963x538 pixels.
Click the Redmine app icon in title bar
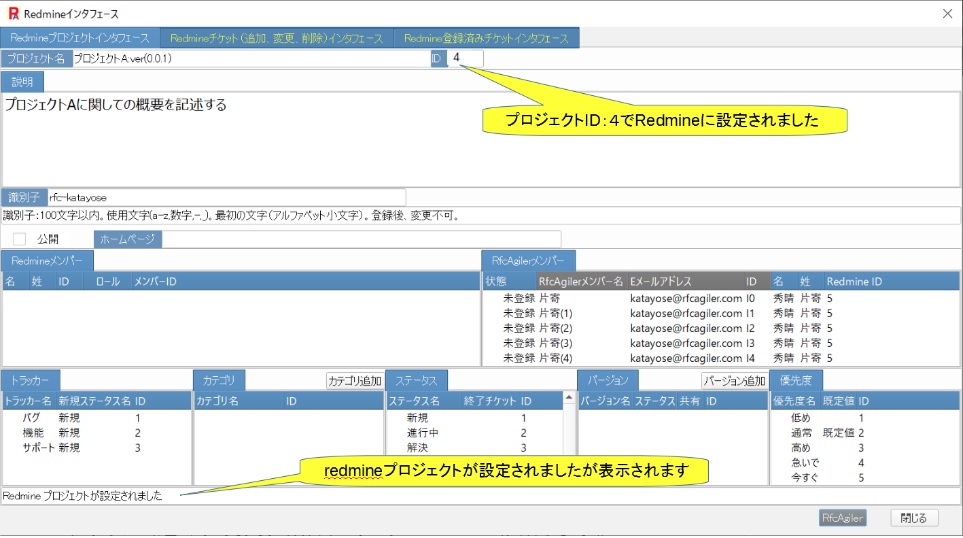(x=14, y=14)
